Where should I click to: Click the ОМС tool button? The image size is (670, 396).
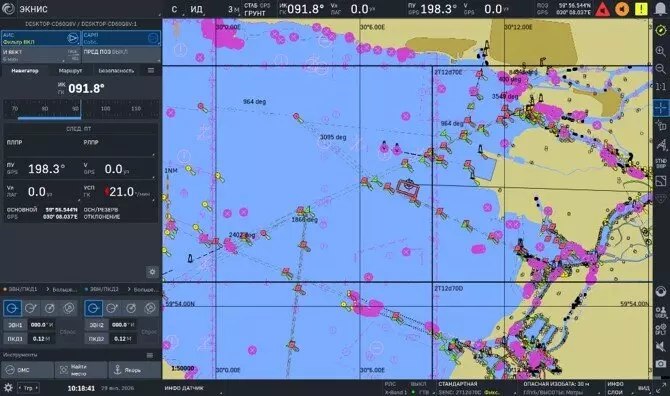28,370
